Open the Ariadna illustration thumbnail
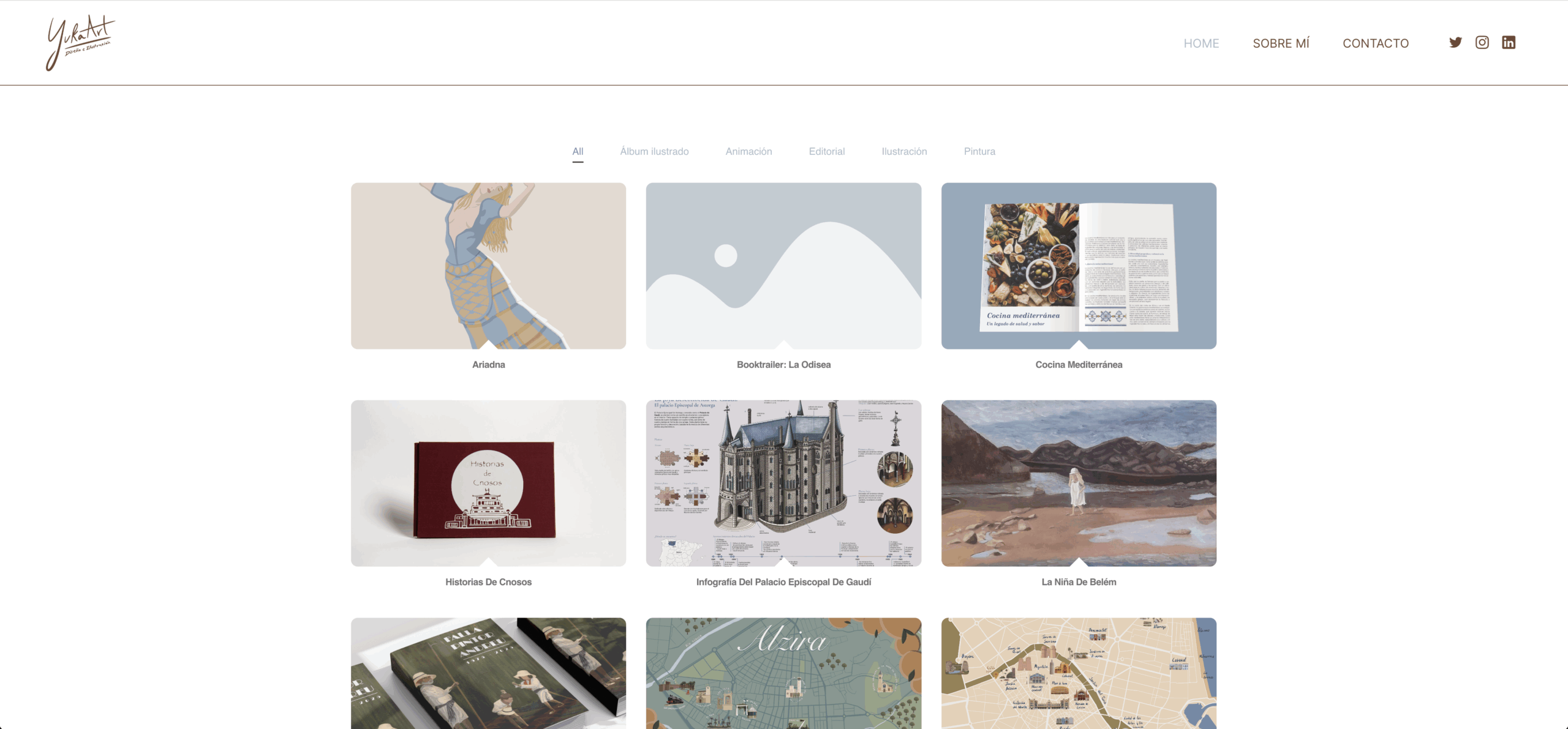1568x729 pixels. pos(488,266)
